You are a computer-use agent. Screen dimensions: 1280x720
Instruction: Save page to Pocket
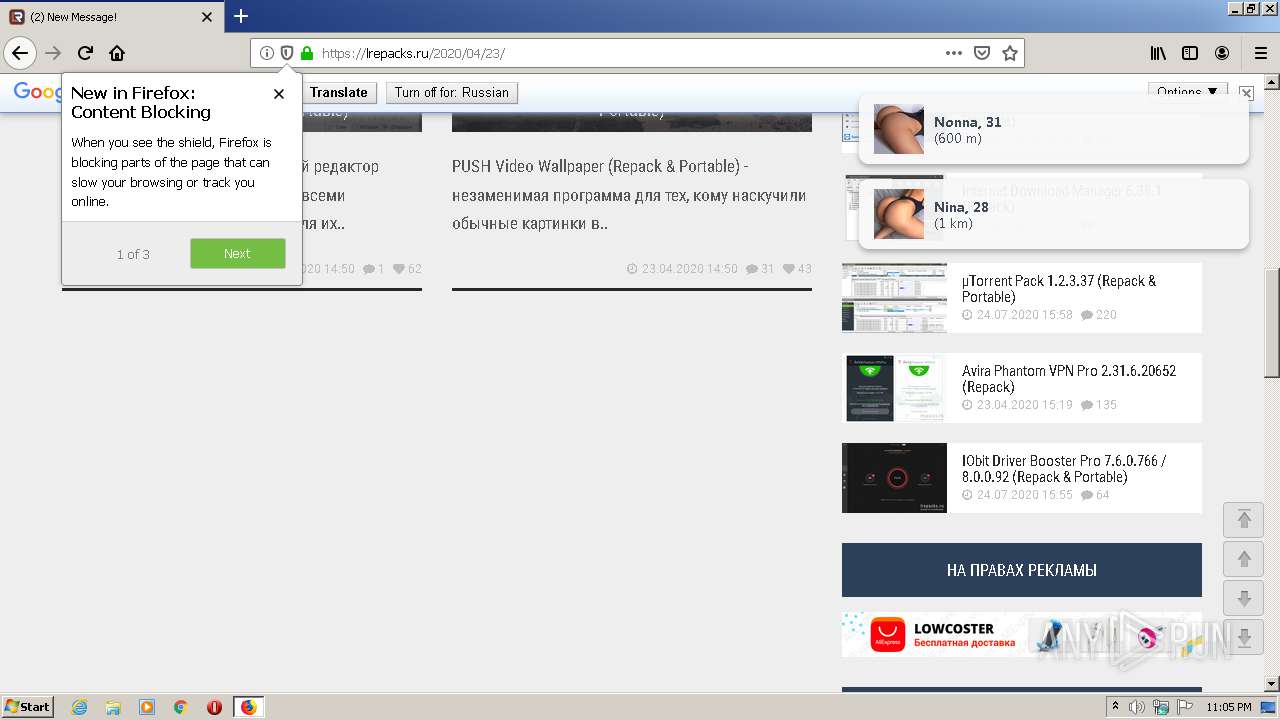(982, 53)
